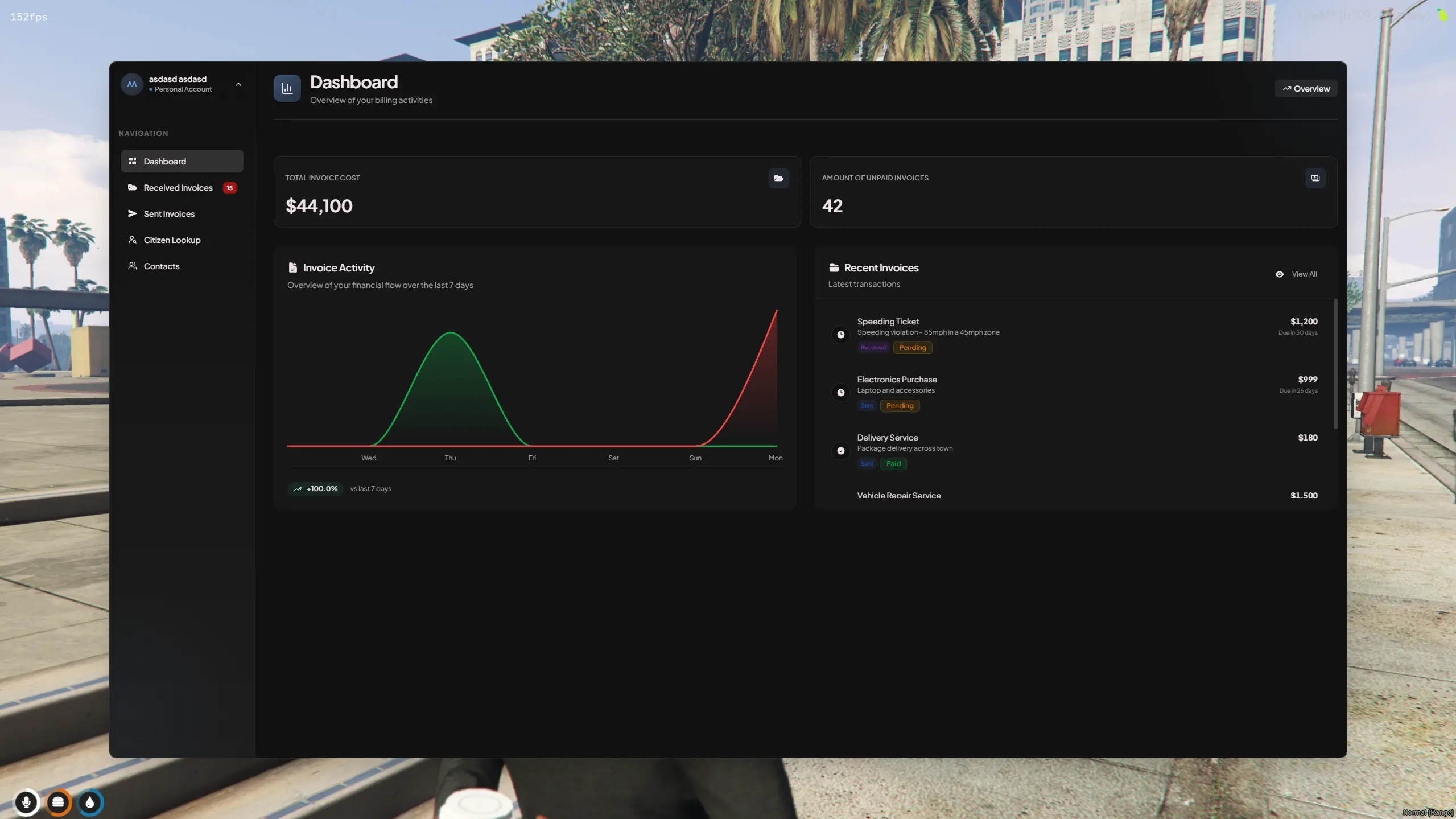The width and height of the screenshot is (1456, 819).
Task: Click the wallet icon on unpaid invoices card
Action: [1315, 178]
